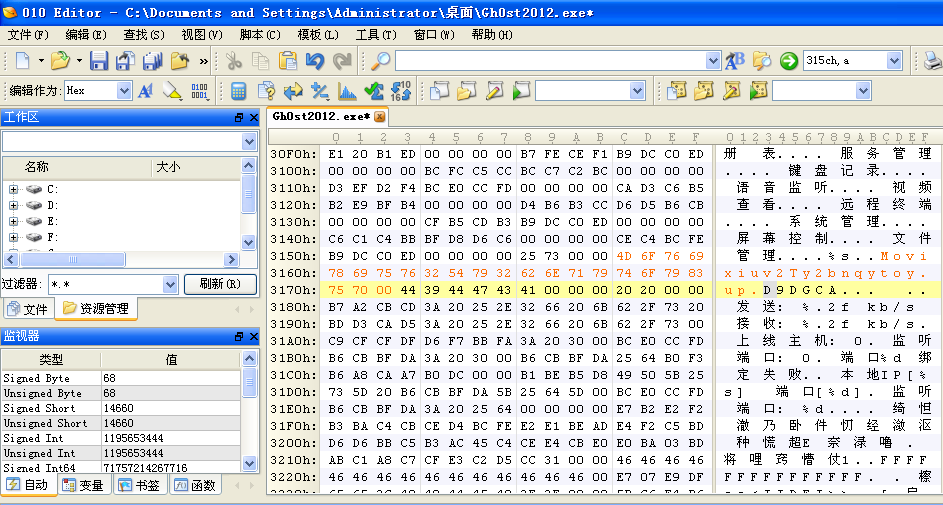Viewport: 943px width, 505px height.
Task: Click the magnifying glass Find icon
Action: click(x=379, y=60)
